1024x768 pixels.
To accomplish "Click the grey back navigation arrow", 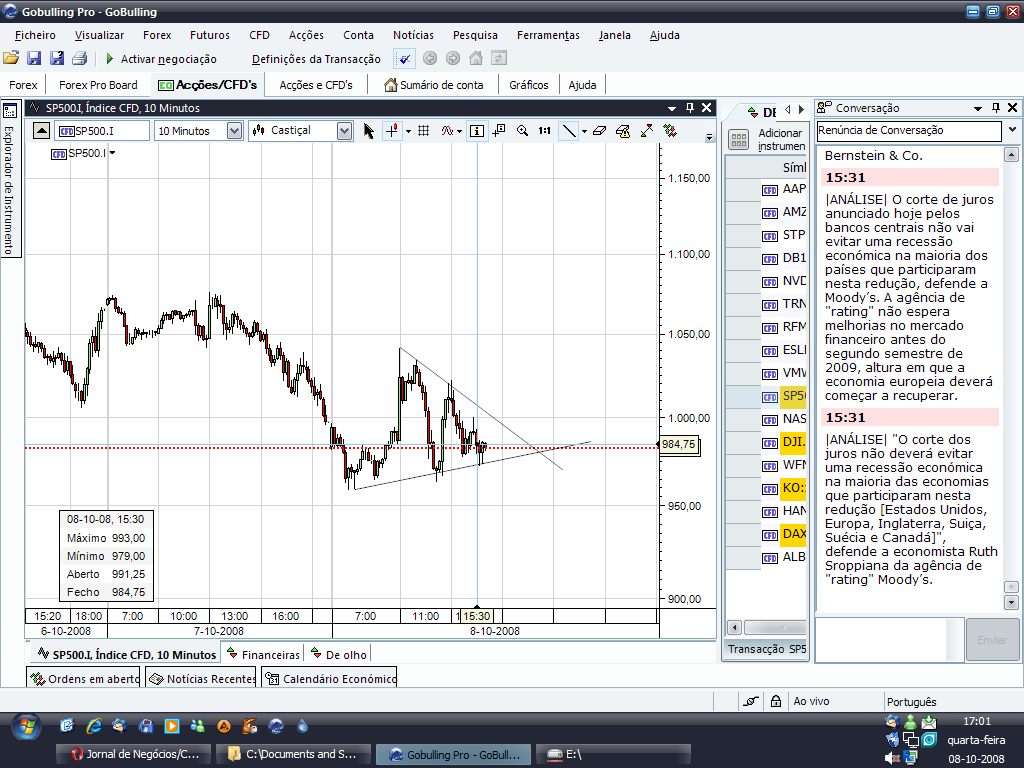I will click(x=430, y=59).
